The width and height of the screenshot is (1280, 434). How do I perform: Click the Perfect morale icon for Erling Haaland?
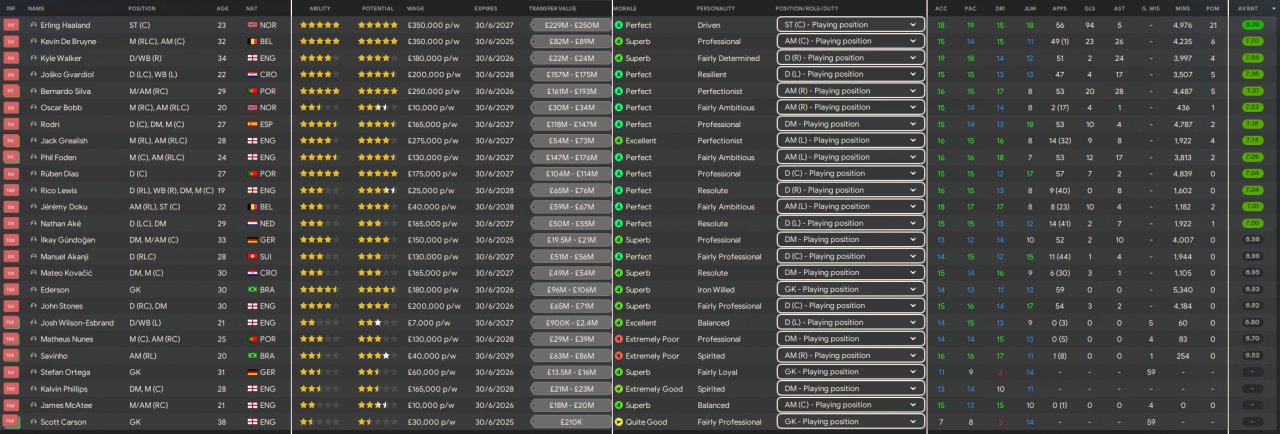(x=618, y=24)
